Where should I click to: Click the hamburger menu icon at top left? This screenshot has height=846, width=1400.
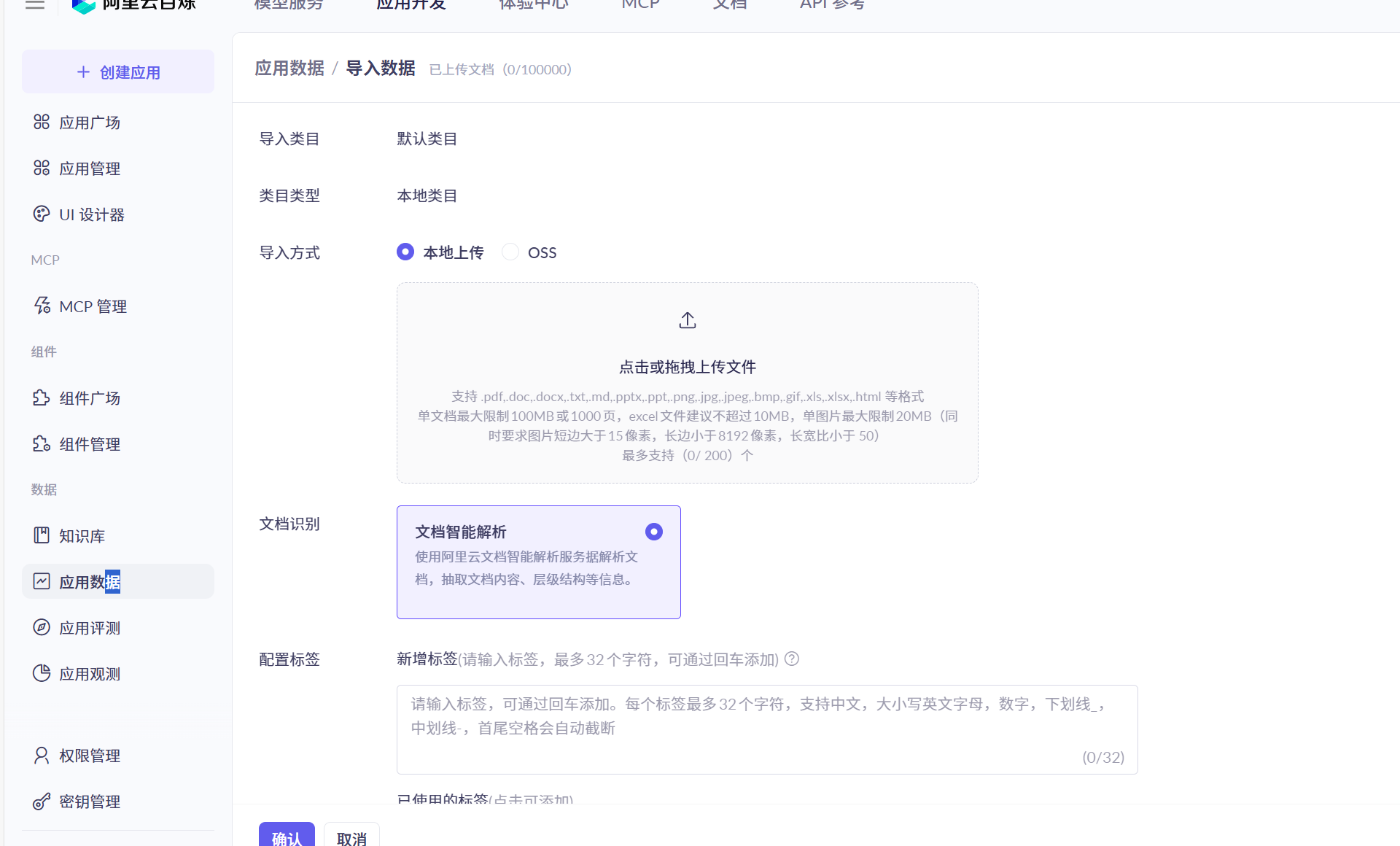pyautogui.click(x=35, y=4)
